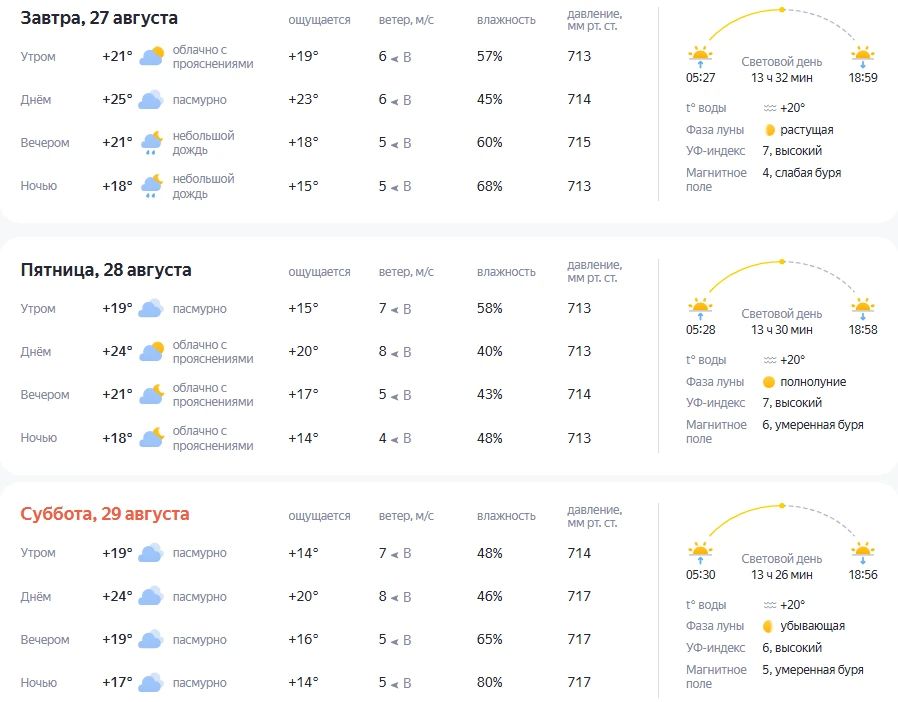898x702 pixels.
Task: Select the УФ-индекс value 6, высокий
Action: [791, 648]
